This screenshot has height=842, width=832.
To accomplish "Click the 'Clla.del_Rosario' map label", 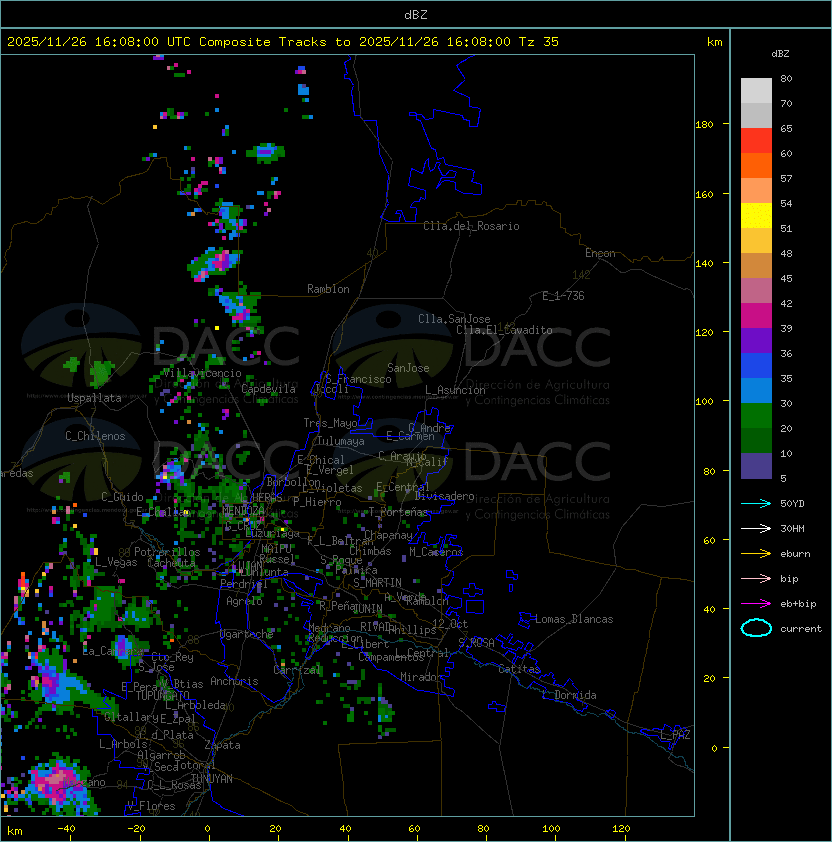I will click(x=471, y=226).
